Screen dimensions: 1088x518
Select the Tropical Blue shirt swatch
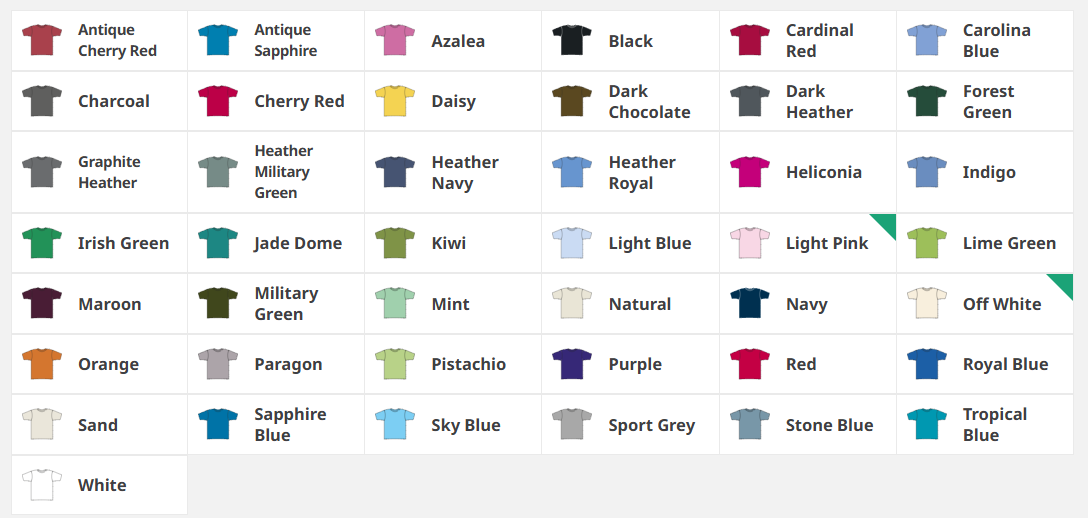927,424
